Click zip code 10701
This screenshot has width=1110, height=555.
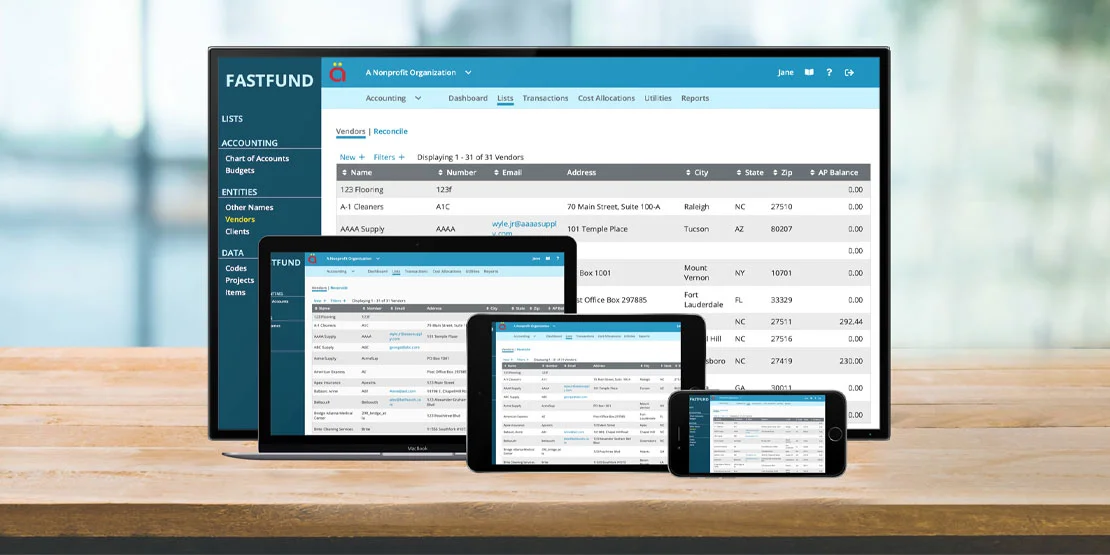(x=782, y=273)
